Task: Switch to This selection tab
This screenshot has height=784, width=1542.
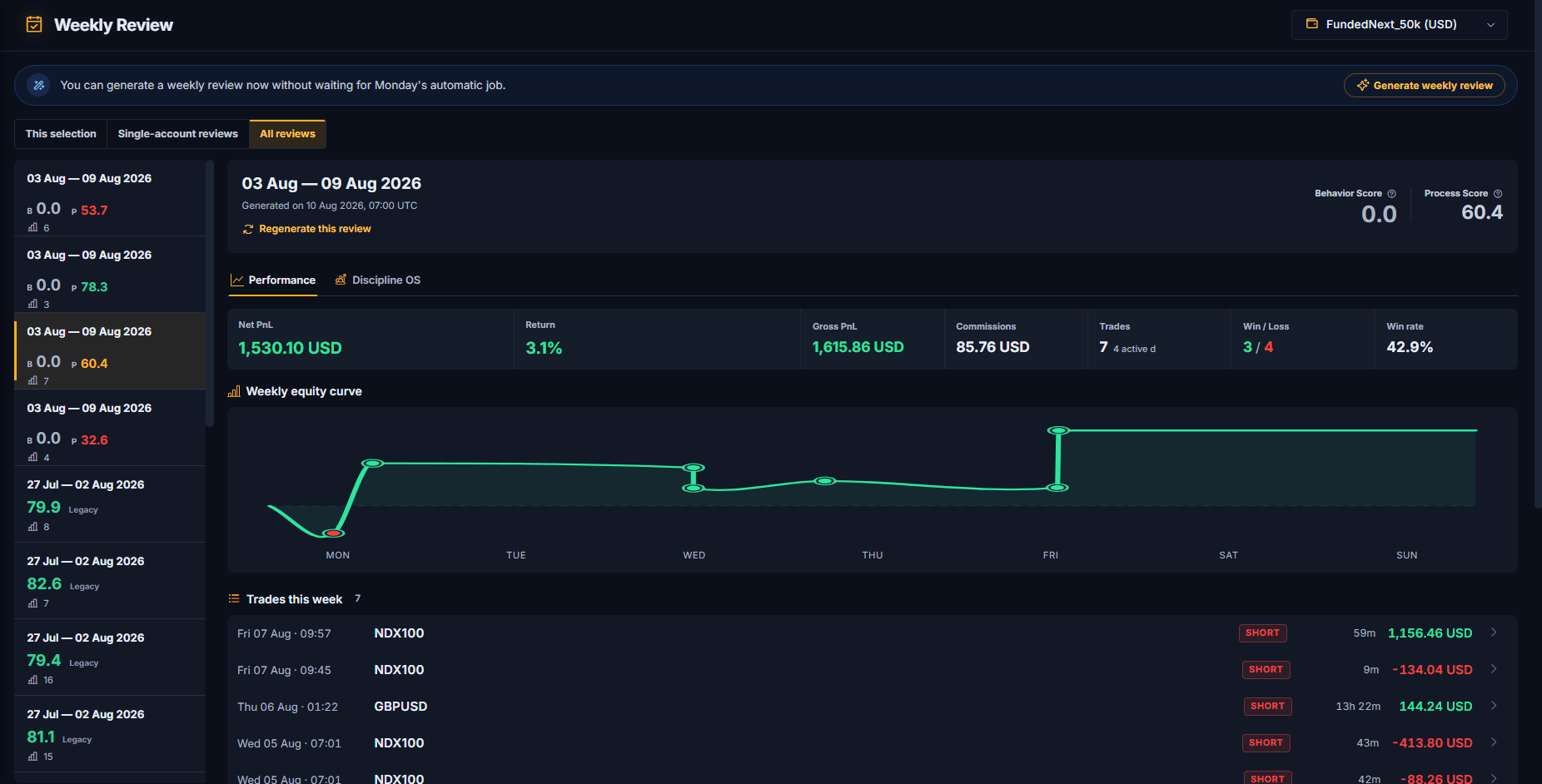Action: [61, 134]
